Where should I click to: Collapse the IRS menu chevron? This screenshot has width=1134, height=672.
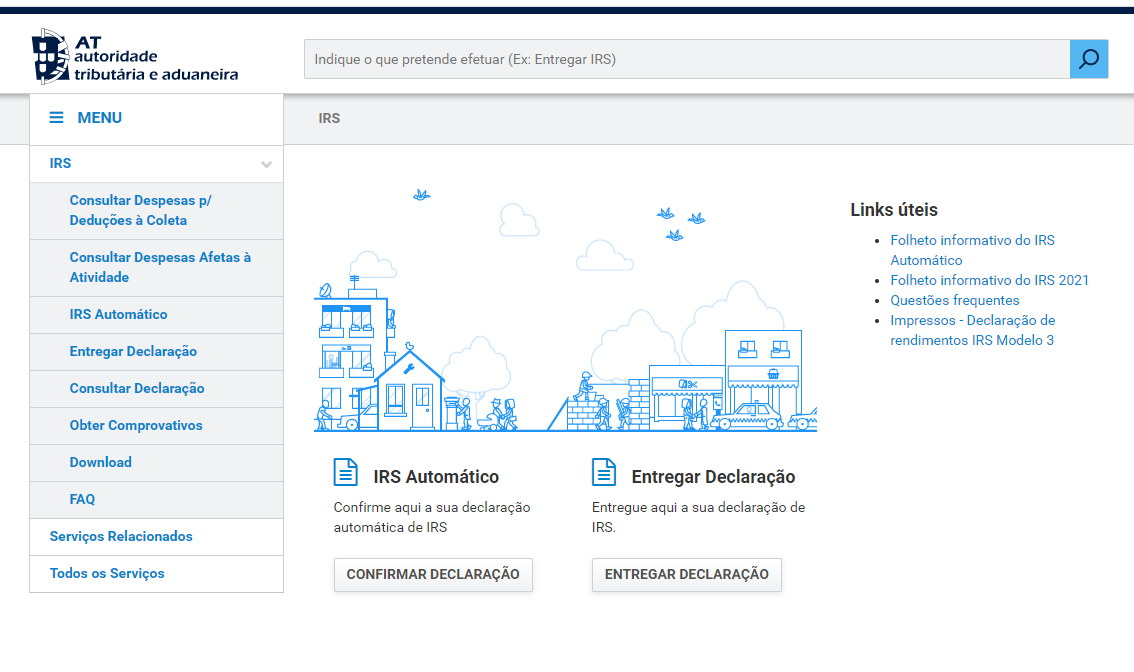tap(266, 164)
